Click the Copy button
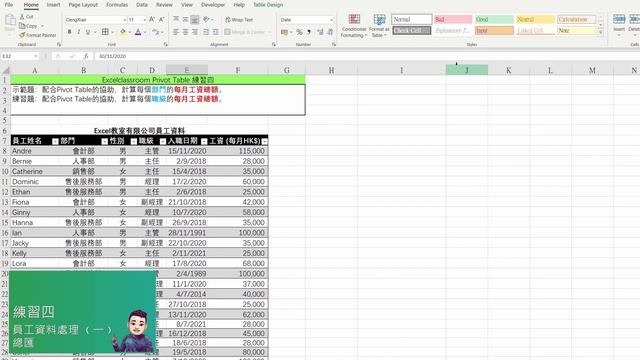This screenshot has height=360, width=640. (28, 26)
